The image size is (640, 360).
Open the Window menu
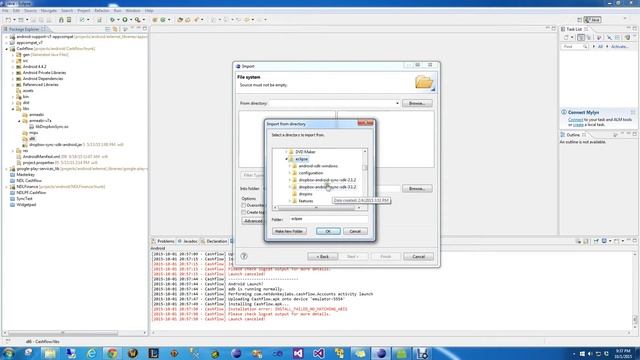pyautogui.click(x=133, y=11)
